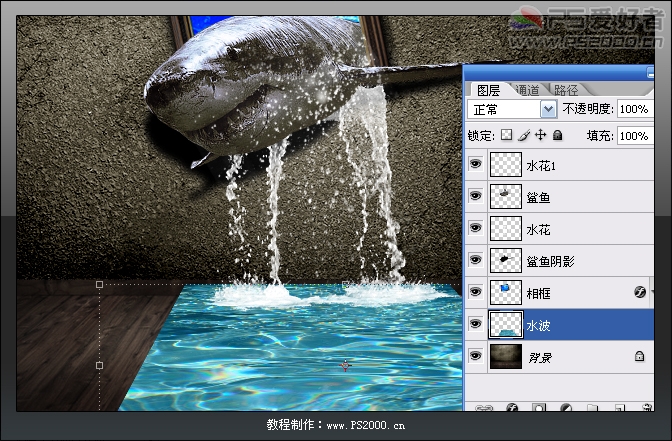The height and width of the screenshot is (441, 672).
Task: Click the left-middle transform handle on canvas
Action: 99,365
